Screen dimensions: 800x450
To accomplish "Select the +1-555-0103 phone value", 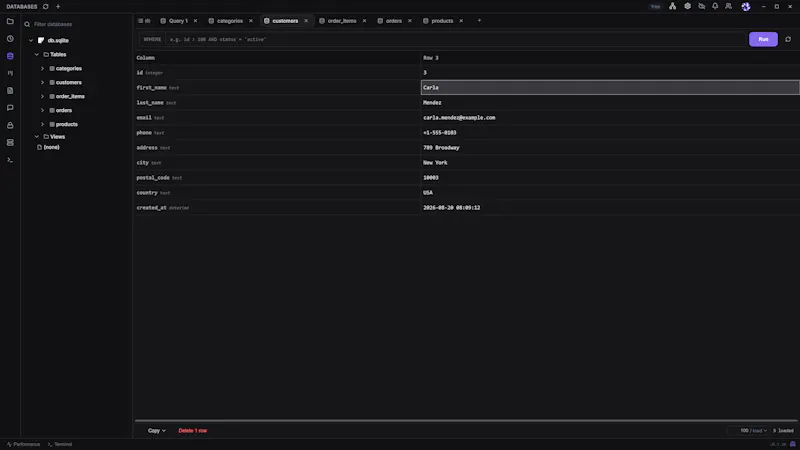I will pos(440,133).
